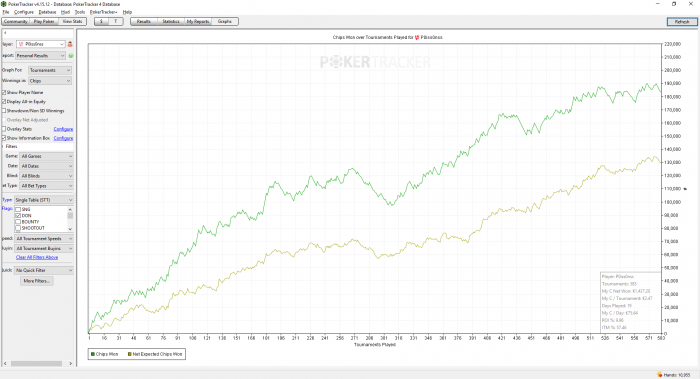The height and width of the screenshot is (379, 700).
Task: Toggle Display All-in Equity checkbox
Action: [4, 102]
